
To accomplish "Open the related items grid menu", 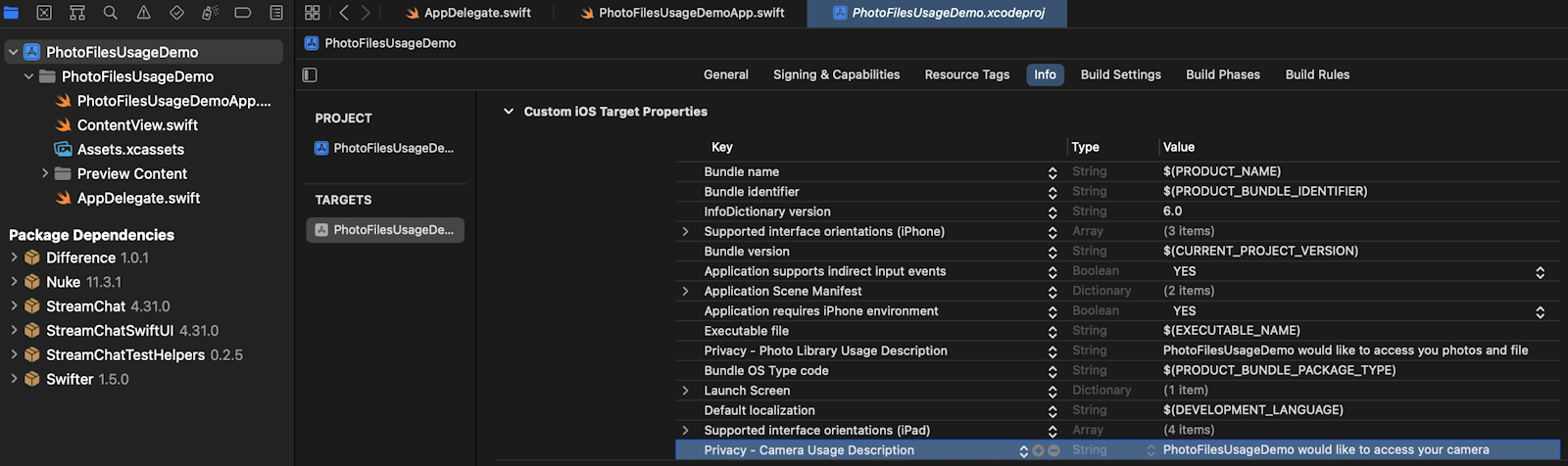I will point(313,13).
